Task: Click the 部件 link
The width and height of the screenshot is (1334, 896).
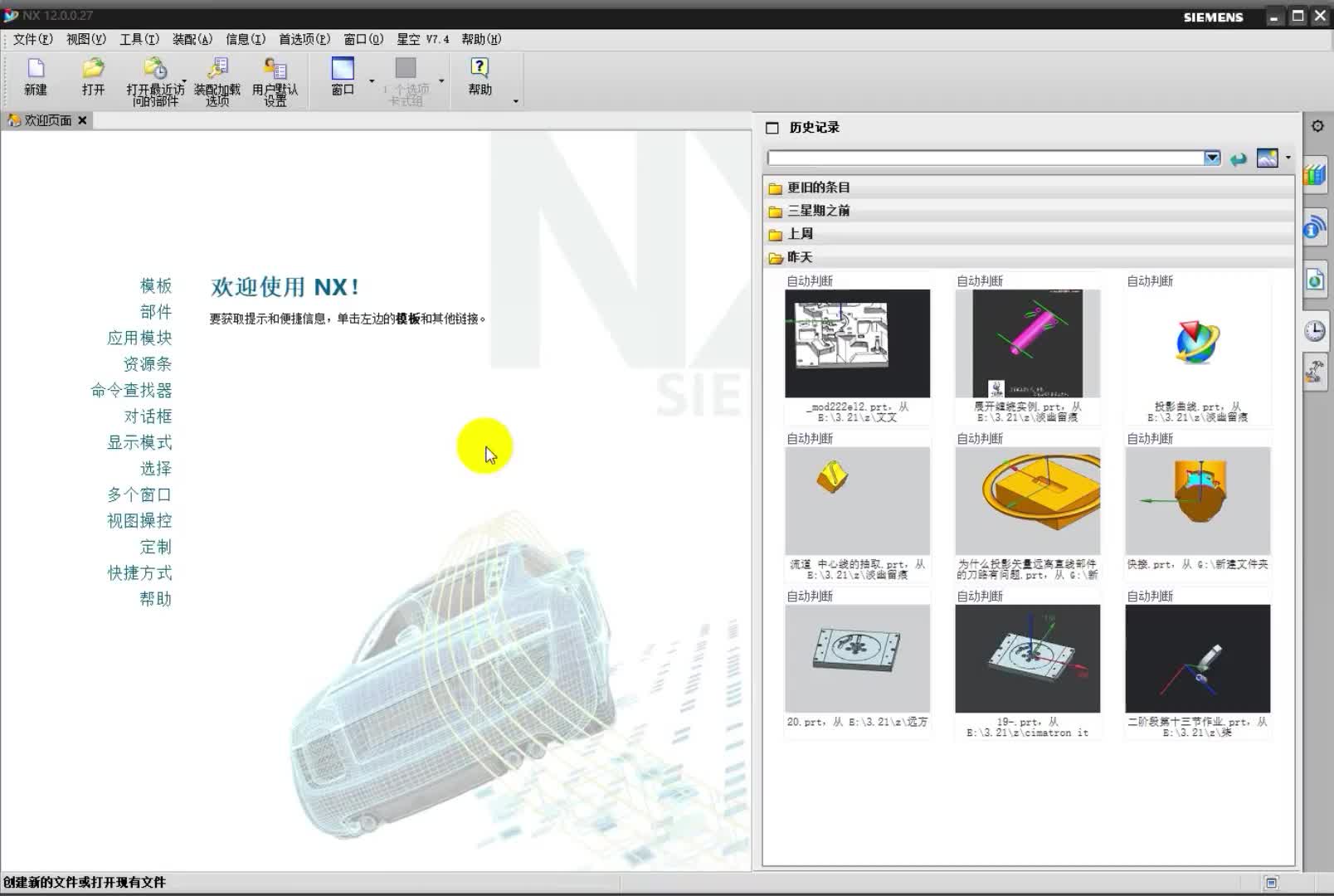Action: [155, 312]
